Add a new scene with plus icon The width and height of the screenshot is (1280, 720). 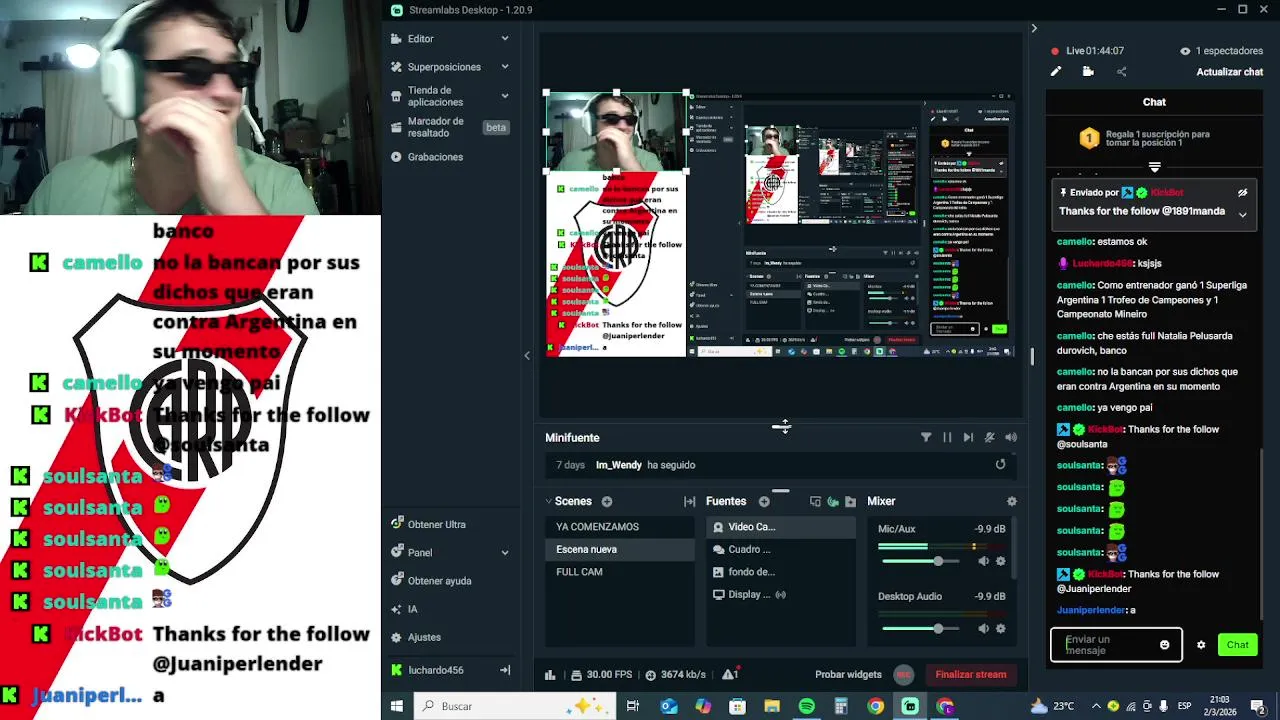pyautogui.click(x=607, y=501)
